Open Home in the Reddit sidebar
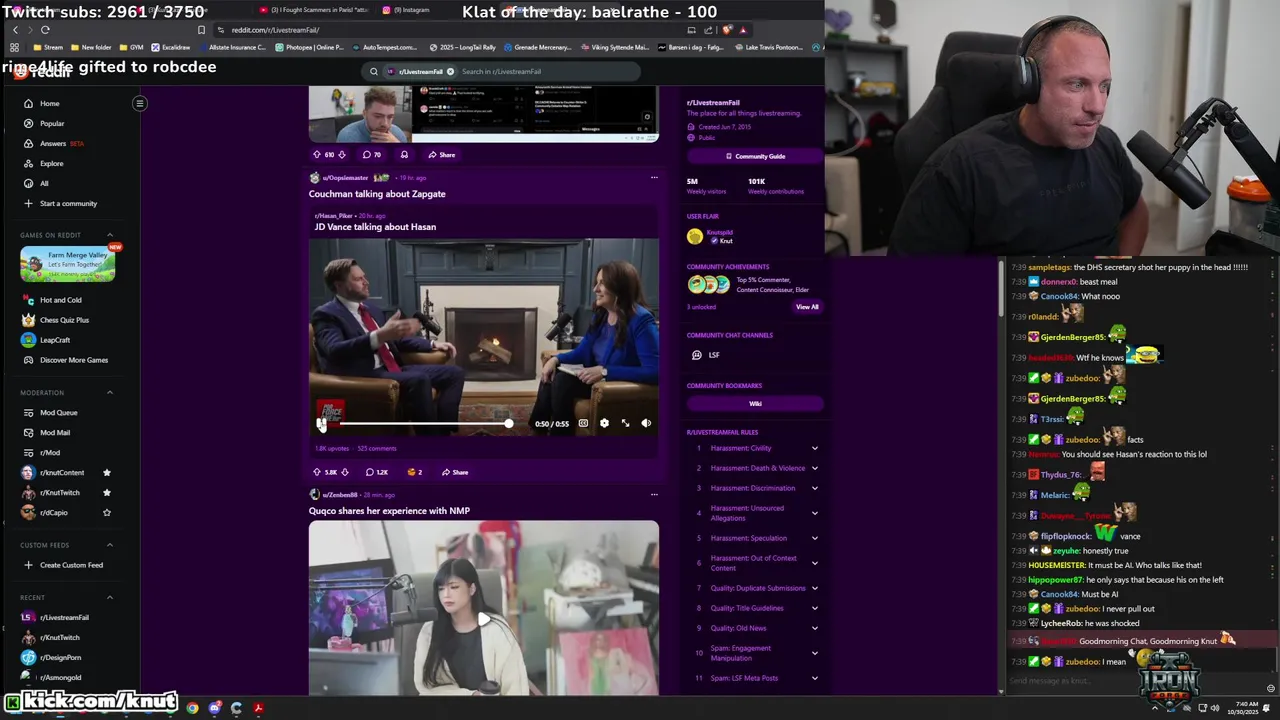 point(49,103)
